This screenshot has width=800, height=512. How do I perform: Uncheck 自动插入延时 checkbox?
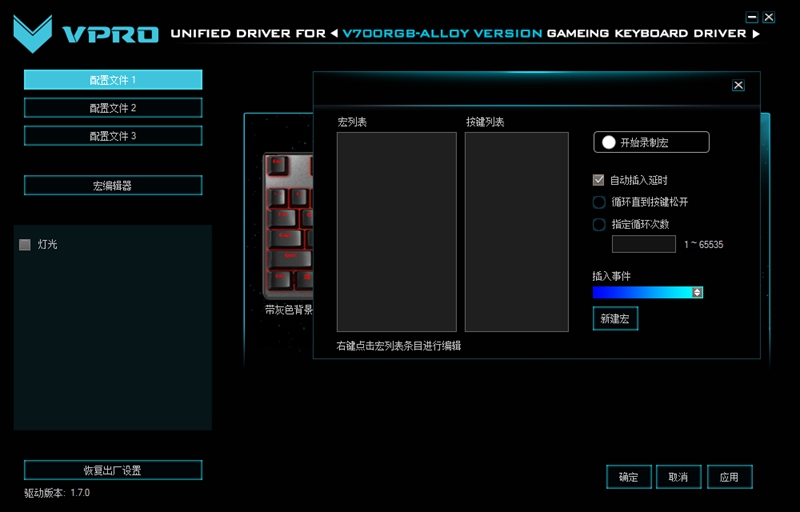tap(598, 180)
